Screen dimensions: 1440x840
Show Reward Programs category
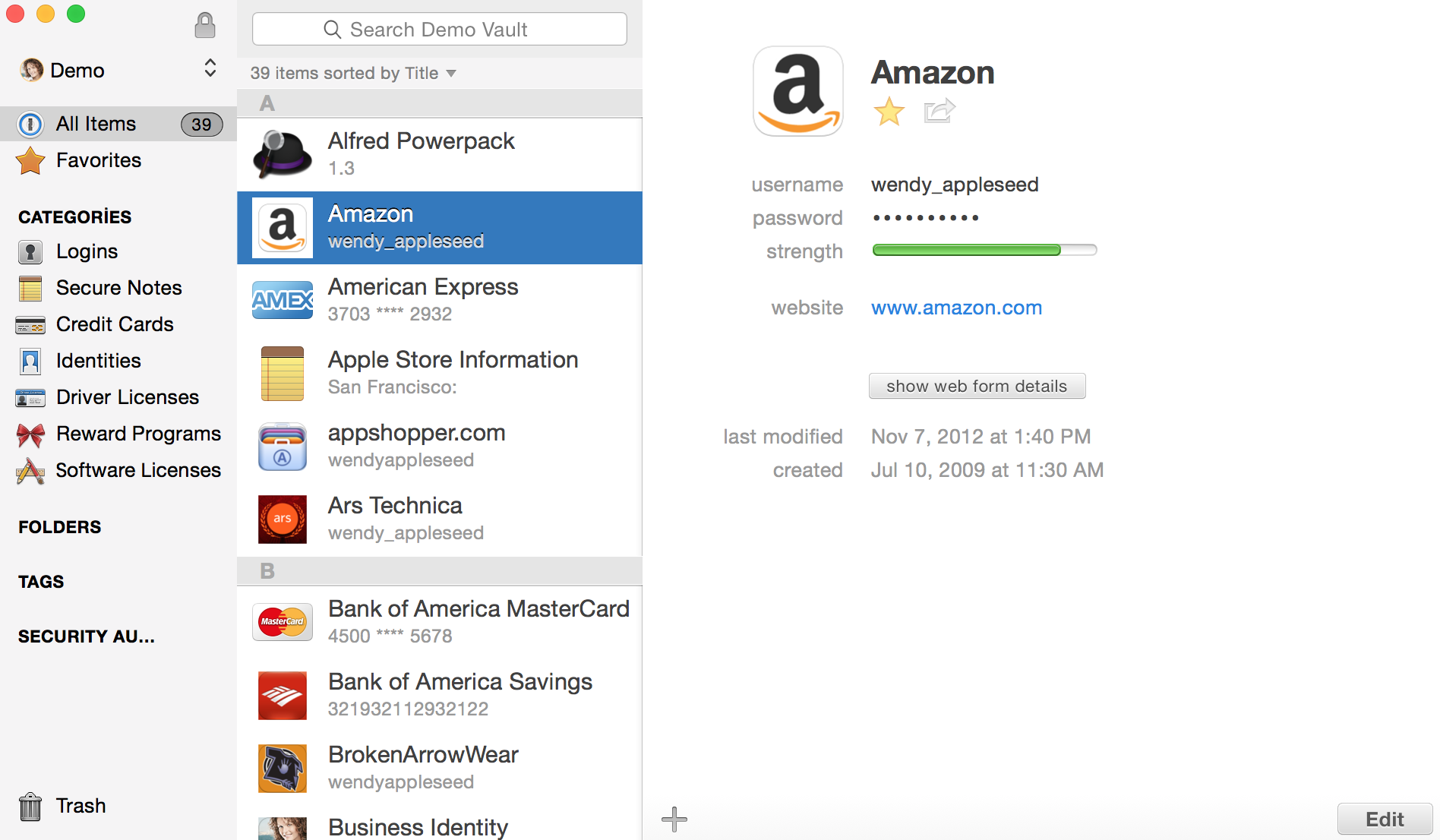[137, 434]
